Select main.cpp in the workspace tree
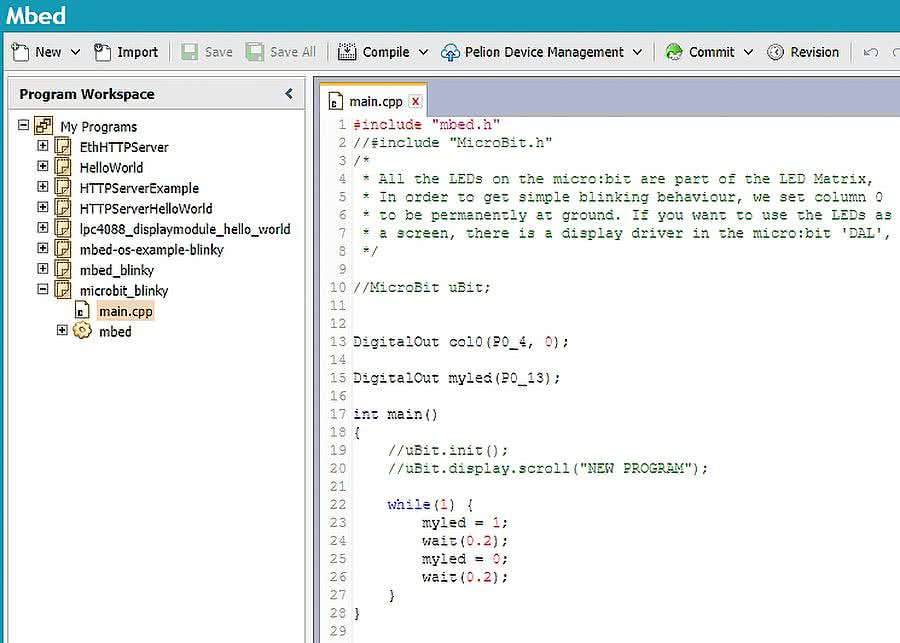The image size is (900, 643). [x=125, y=311]
